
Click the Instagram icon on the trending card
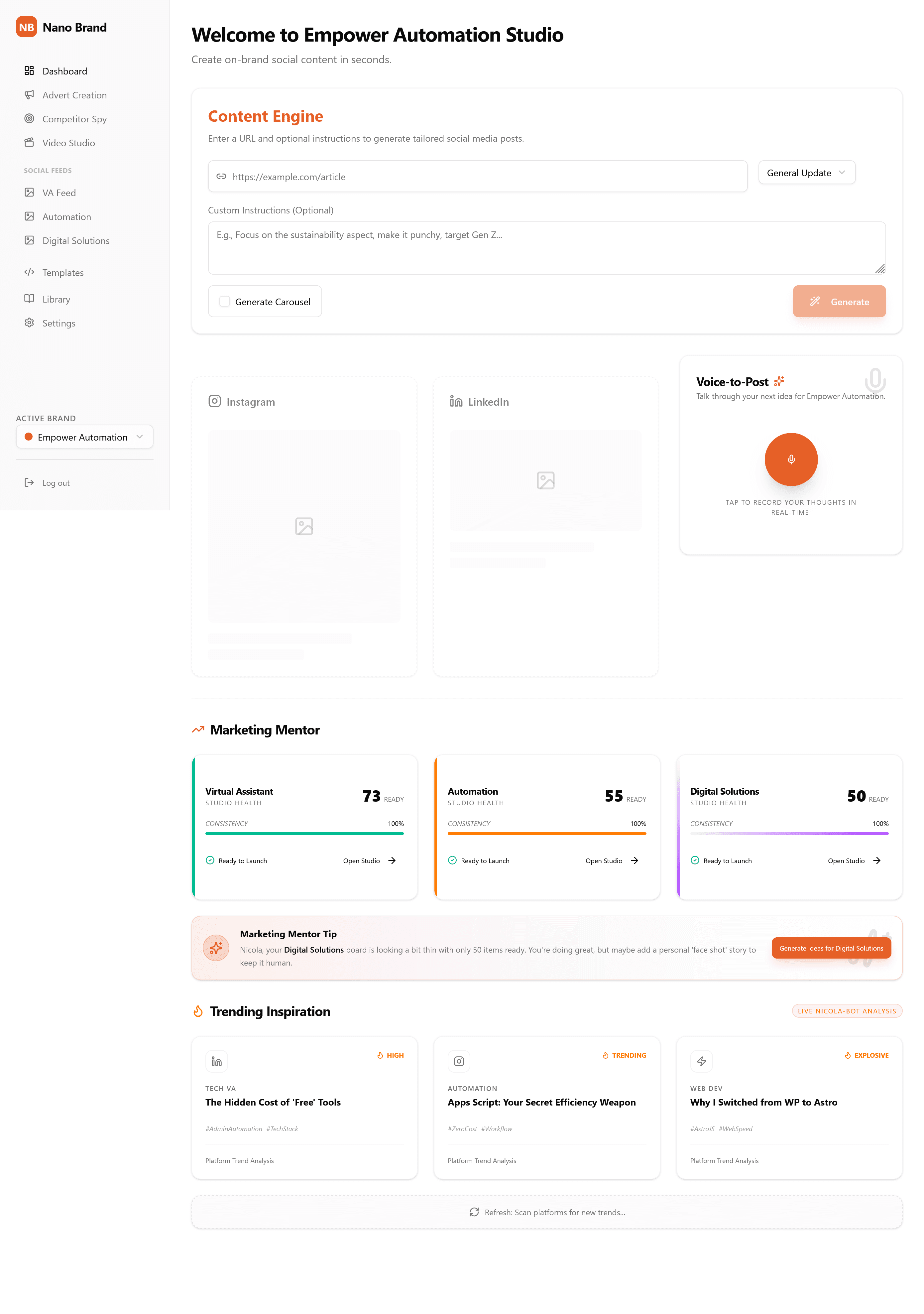pyautogui.click(x=458, y=1061)
